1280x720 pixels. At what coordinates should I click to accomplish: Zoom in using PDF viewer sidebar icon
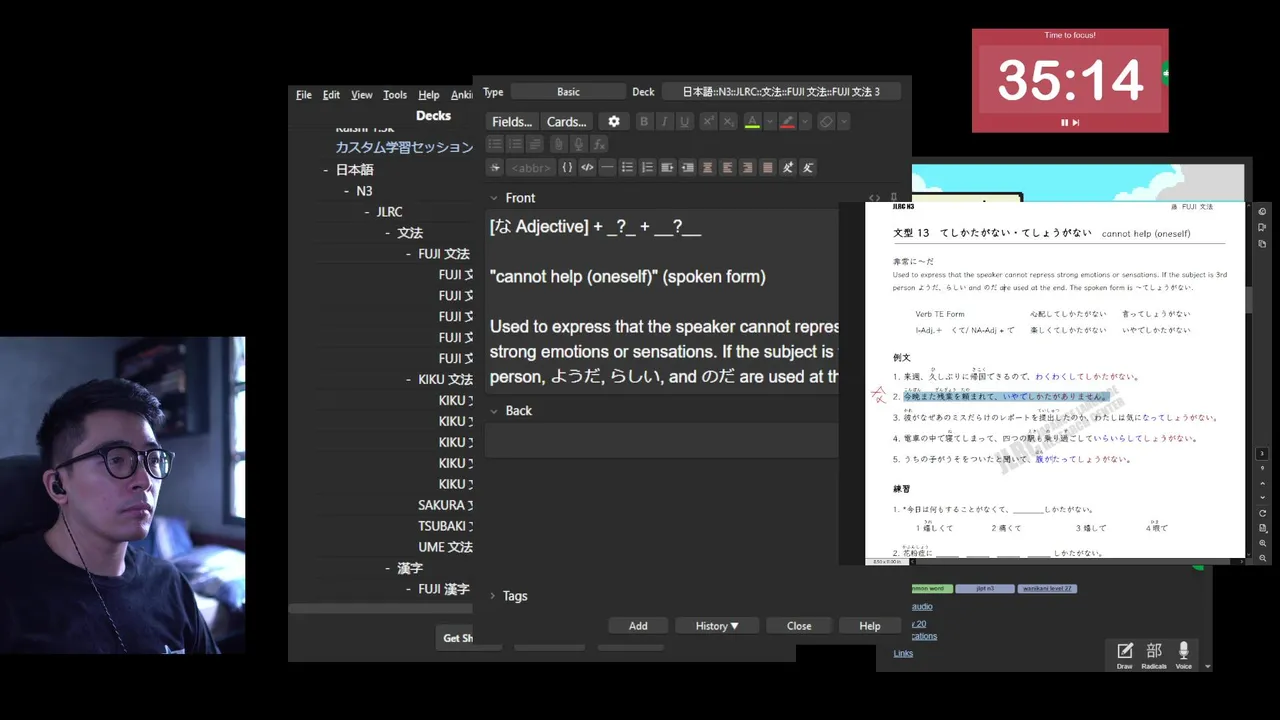click(x=1263, y=543)
